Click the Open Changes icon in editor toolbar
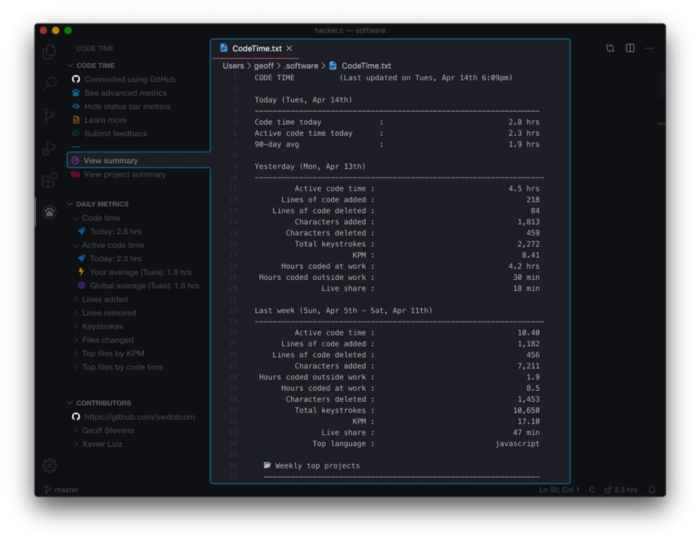700x542 pixels. pyautogui.click(x=610, y=48)
